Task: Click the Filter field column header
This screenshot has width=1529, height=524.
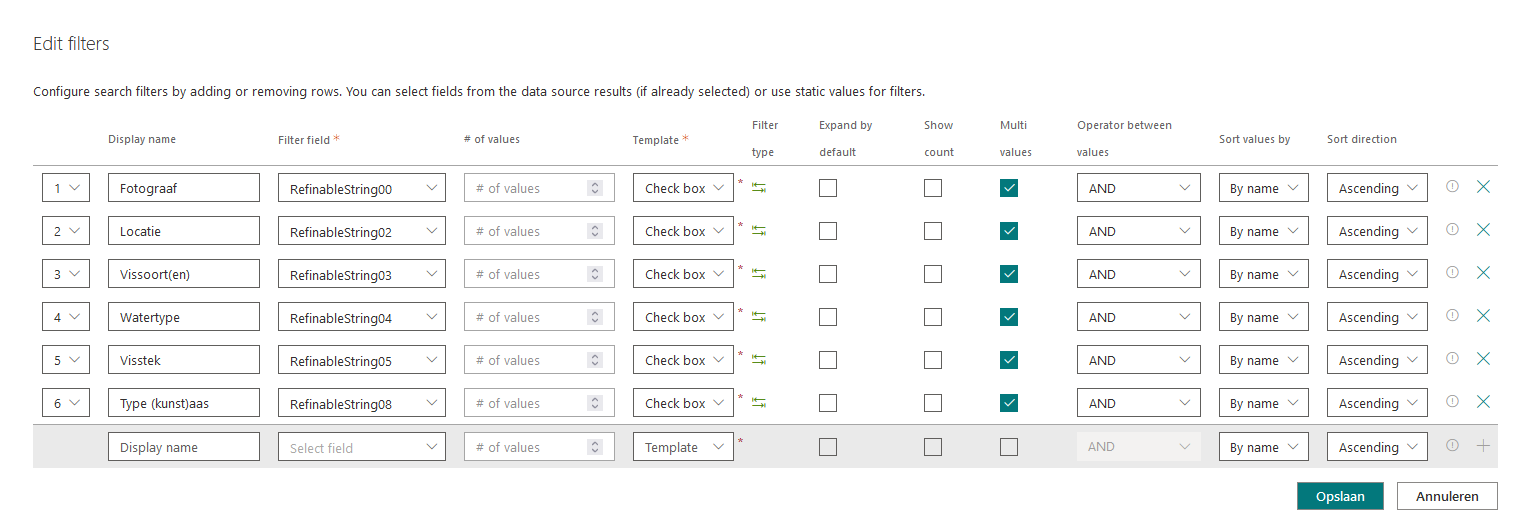Action: pyautogui.click(x=308, y=140)
